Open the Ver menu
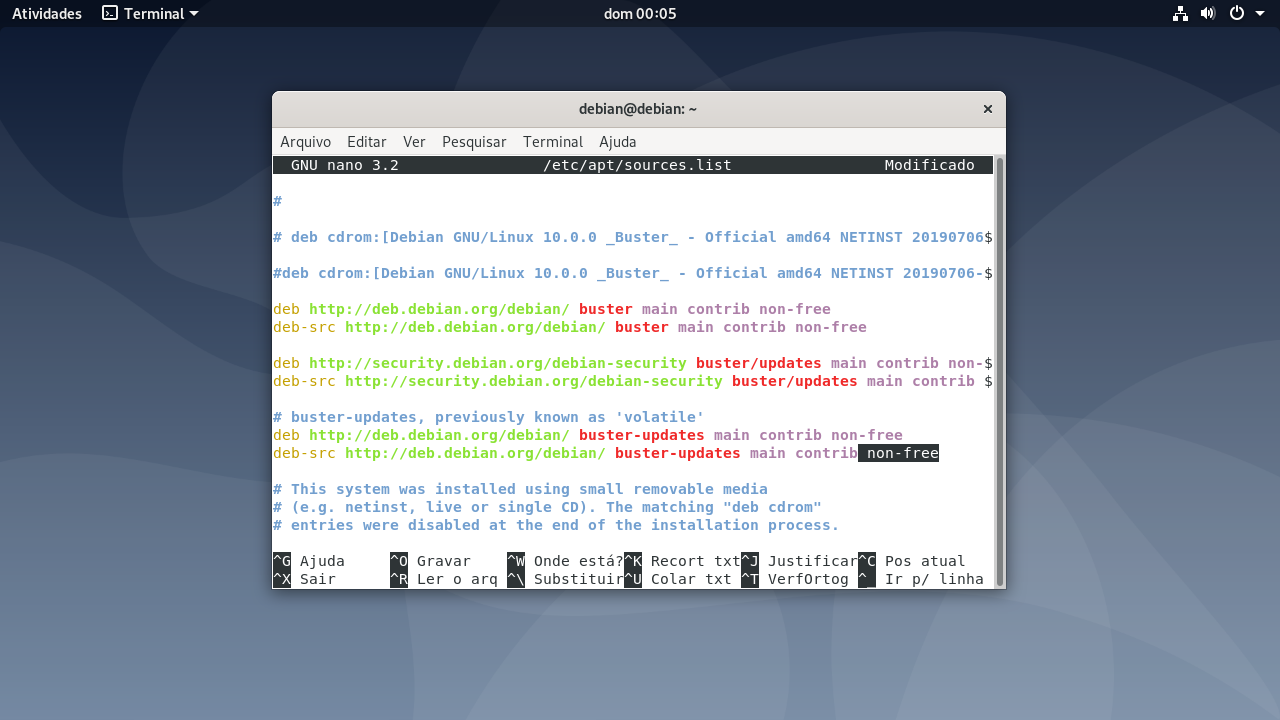This screenshot has height=720, width=1280. click(x=414, y=142)
